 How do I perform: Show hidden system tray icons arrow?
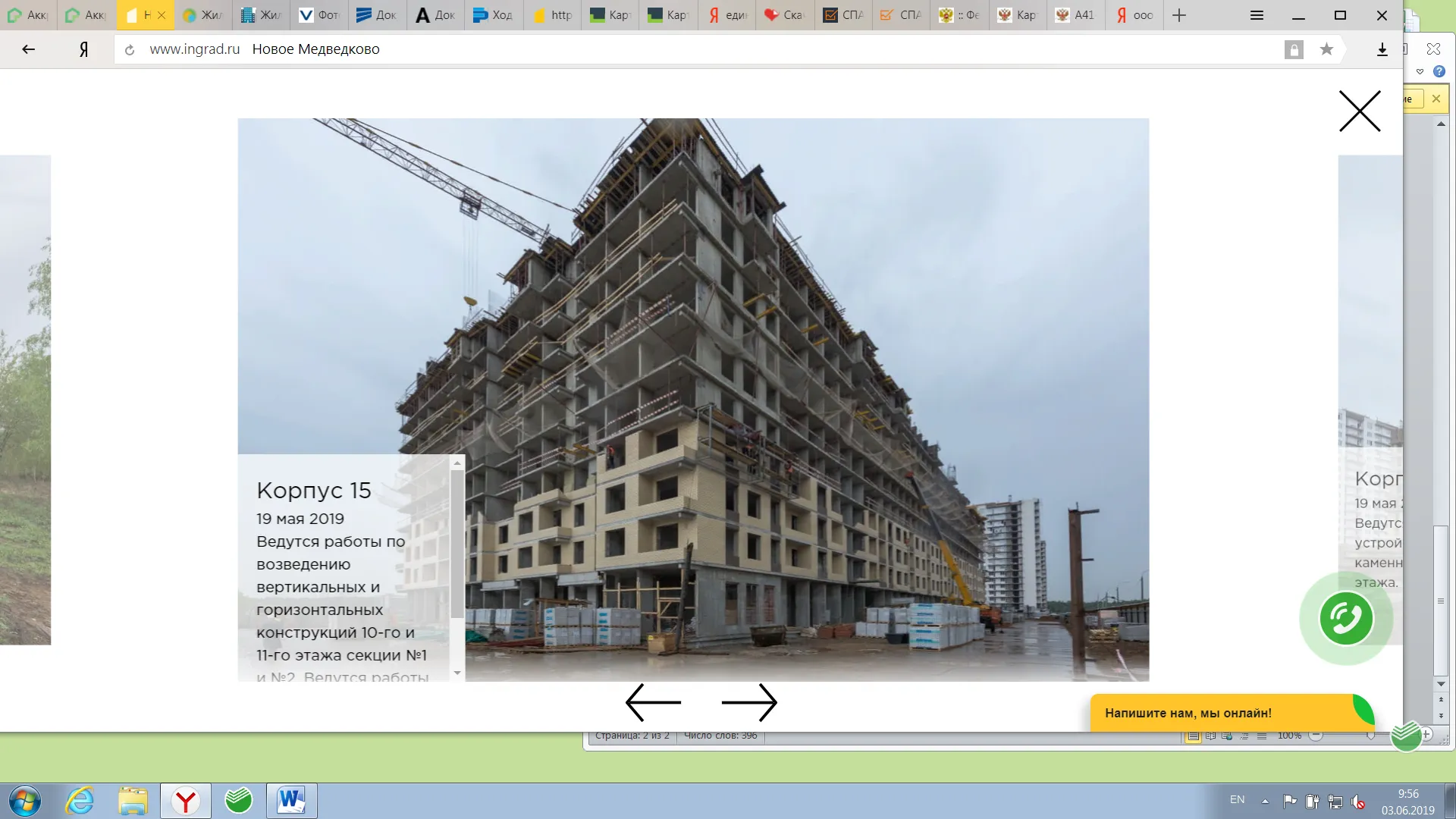(1265, 801)
